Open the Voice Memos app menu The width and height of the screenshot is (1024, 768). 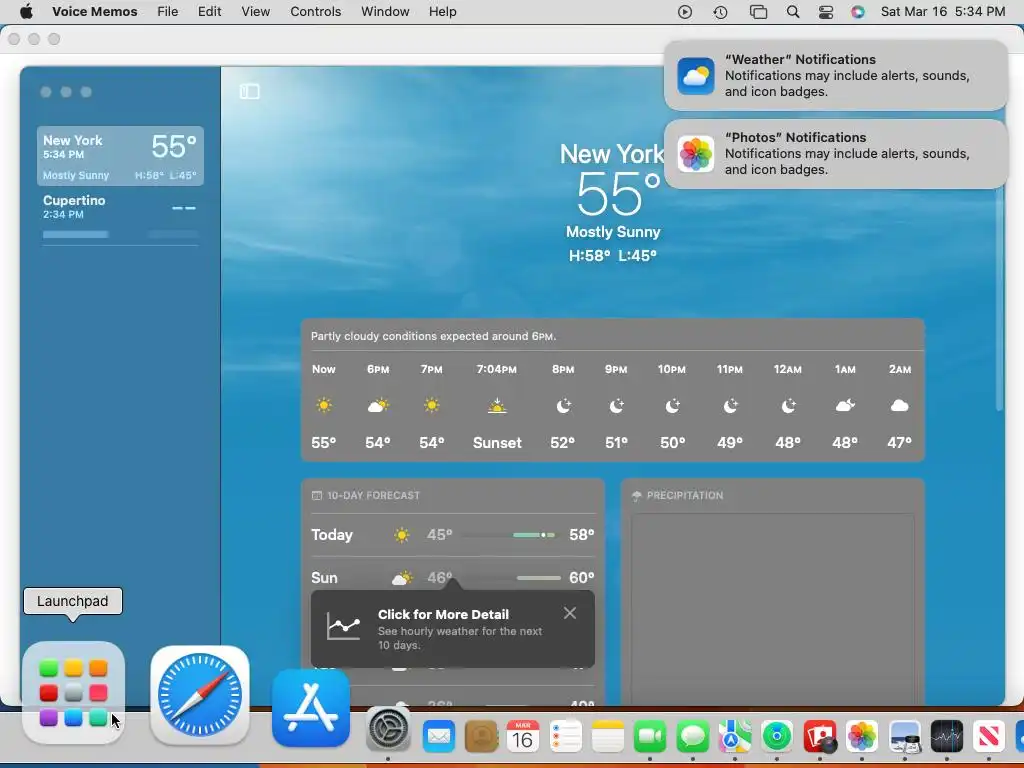(95, 11)
